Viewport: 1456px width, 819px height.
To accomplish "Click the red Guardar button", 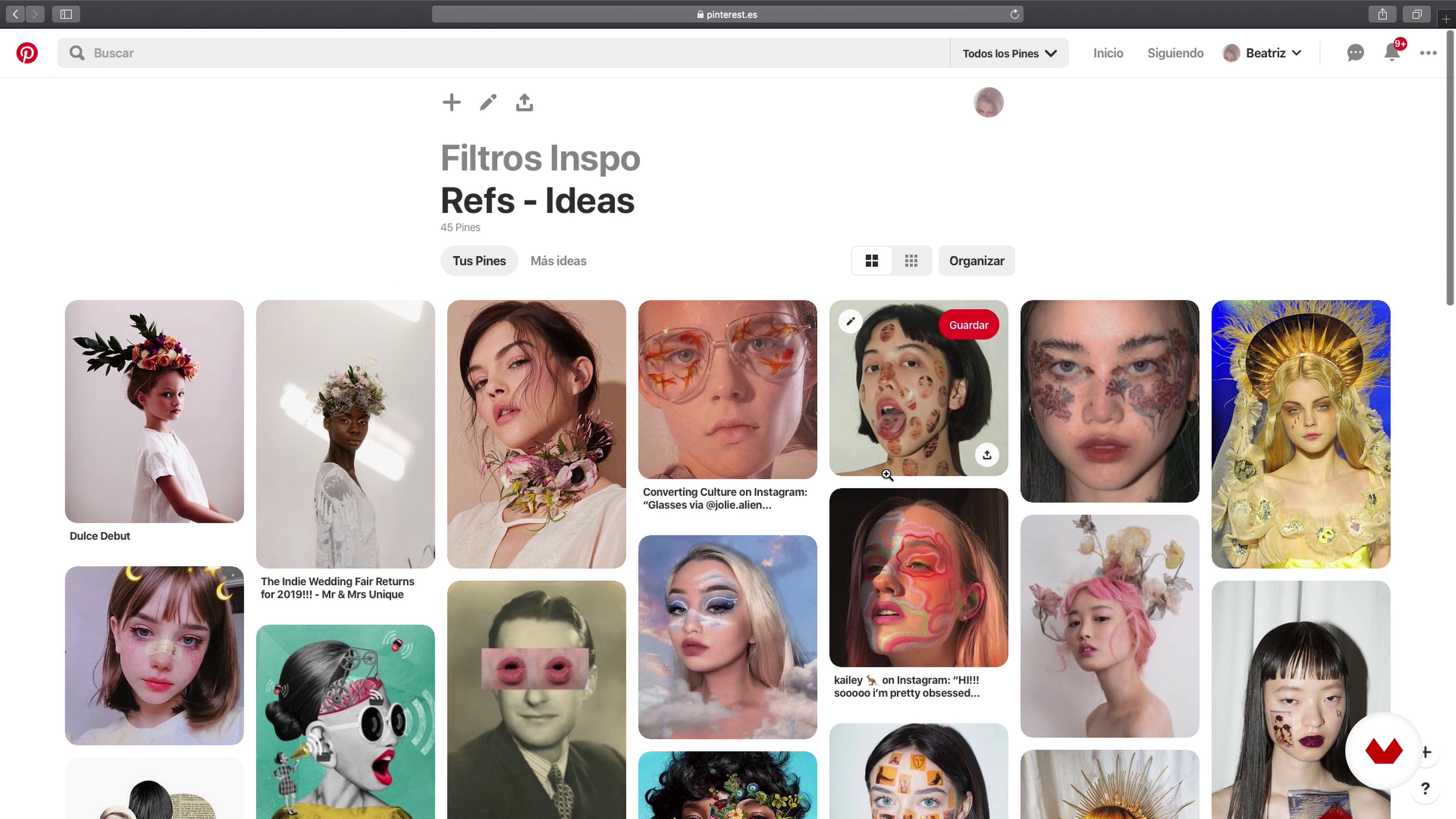I will [968, 325].
